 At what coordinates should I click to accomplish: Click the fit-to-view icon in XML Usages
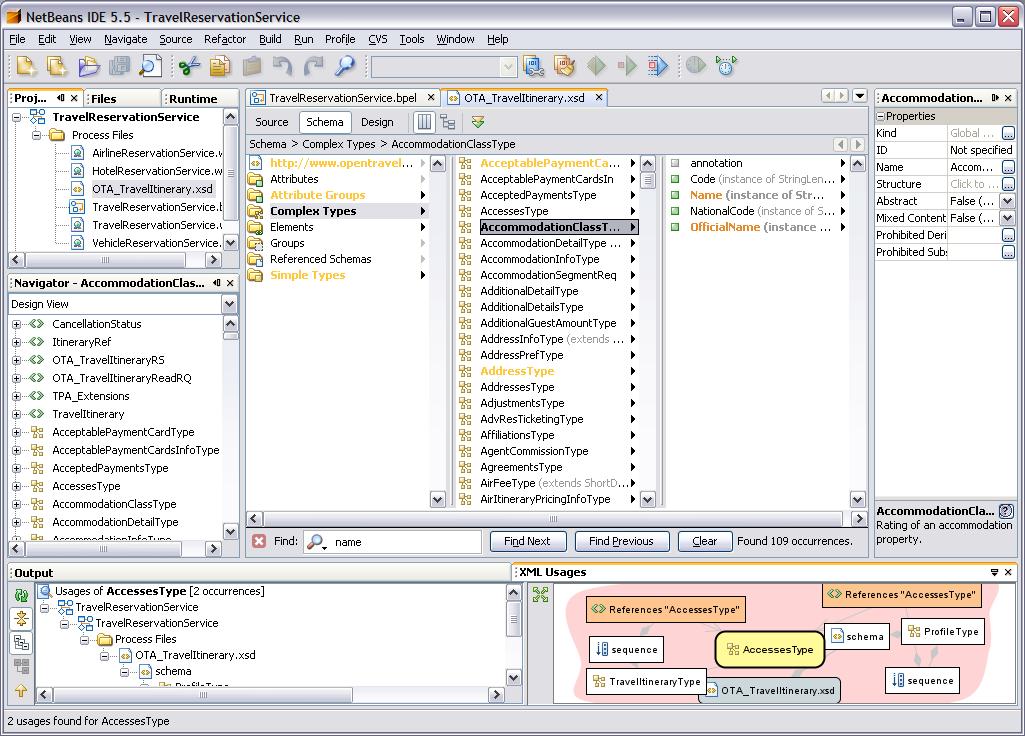[541, 595]
